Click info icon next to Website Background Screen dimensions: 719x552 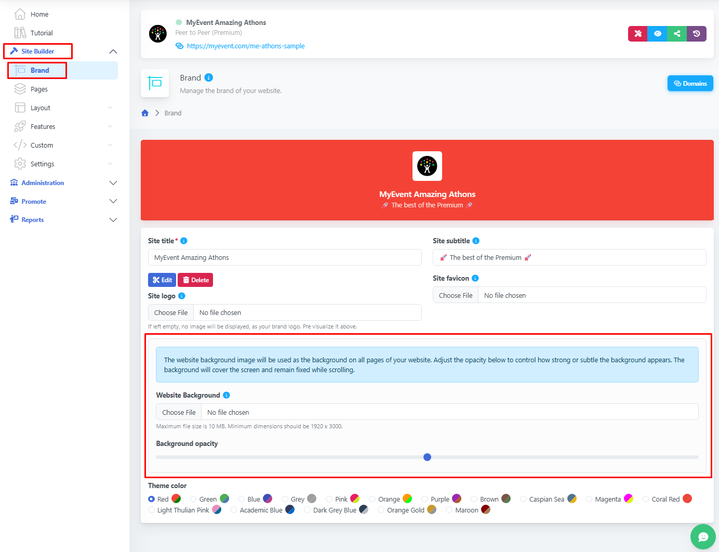pos(229,396)
